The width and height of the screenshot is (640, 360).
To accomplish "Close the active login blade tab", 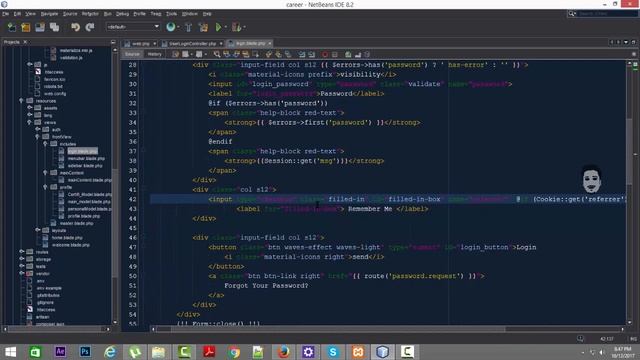I will (270, 43).
